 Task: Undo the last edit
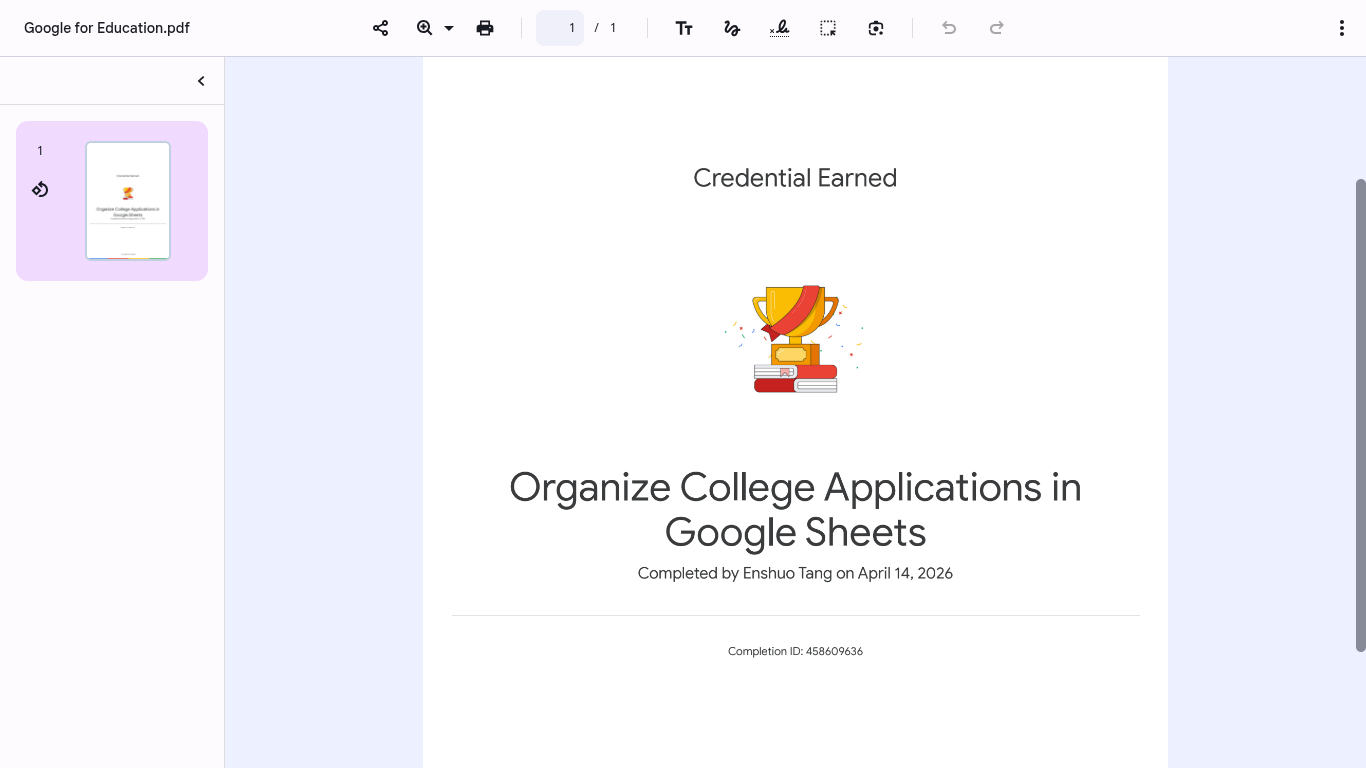(x=949, y=28)
